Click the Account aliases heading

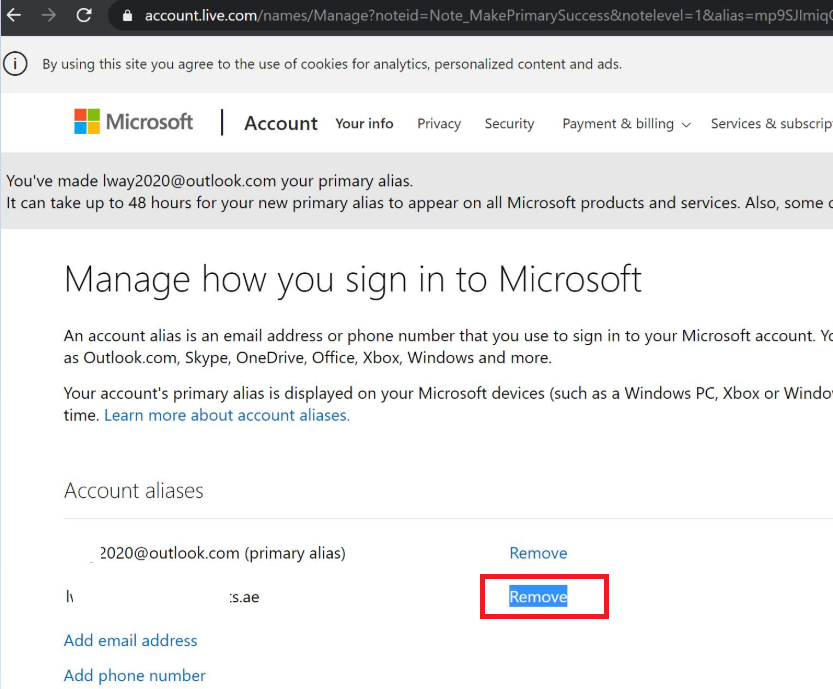pyautogui.click(x=133, y=490)
